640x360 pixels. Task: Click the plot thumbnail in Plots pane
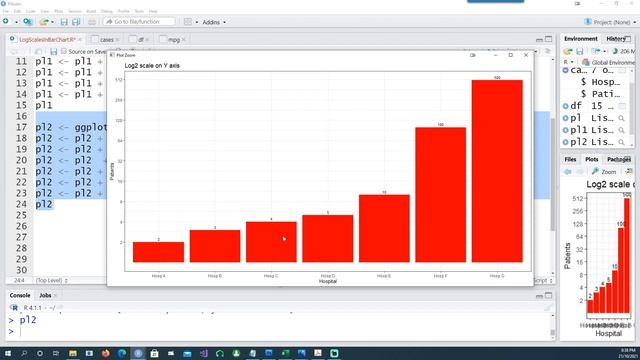600,259
